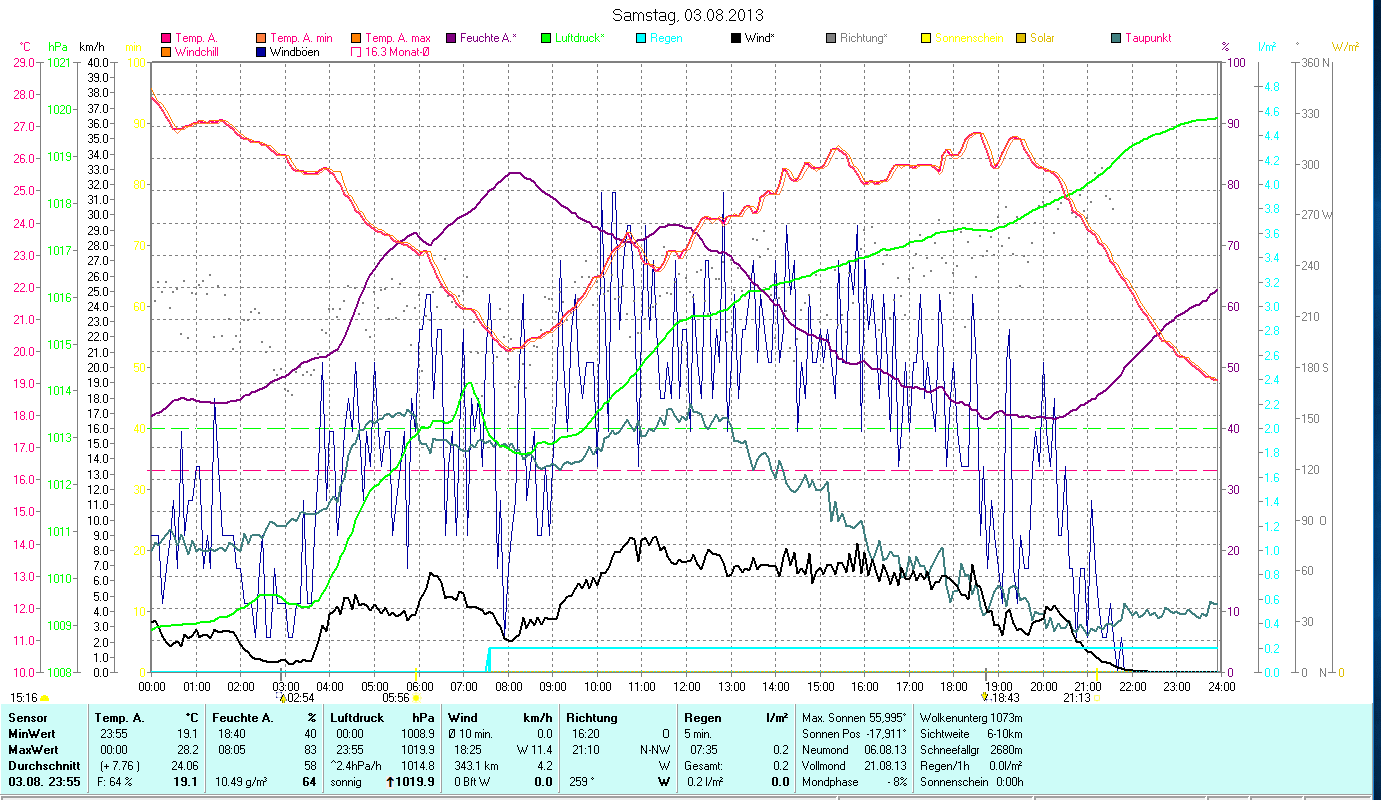Select the yellow Sonnenschein legend swatch
This screenshot has height=800, width=1381.
(926, 38)
